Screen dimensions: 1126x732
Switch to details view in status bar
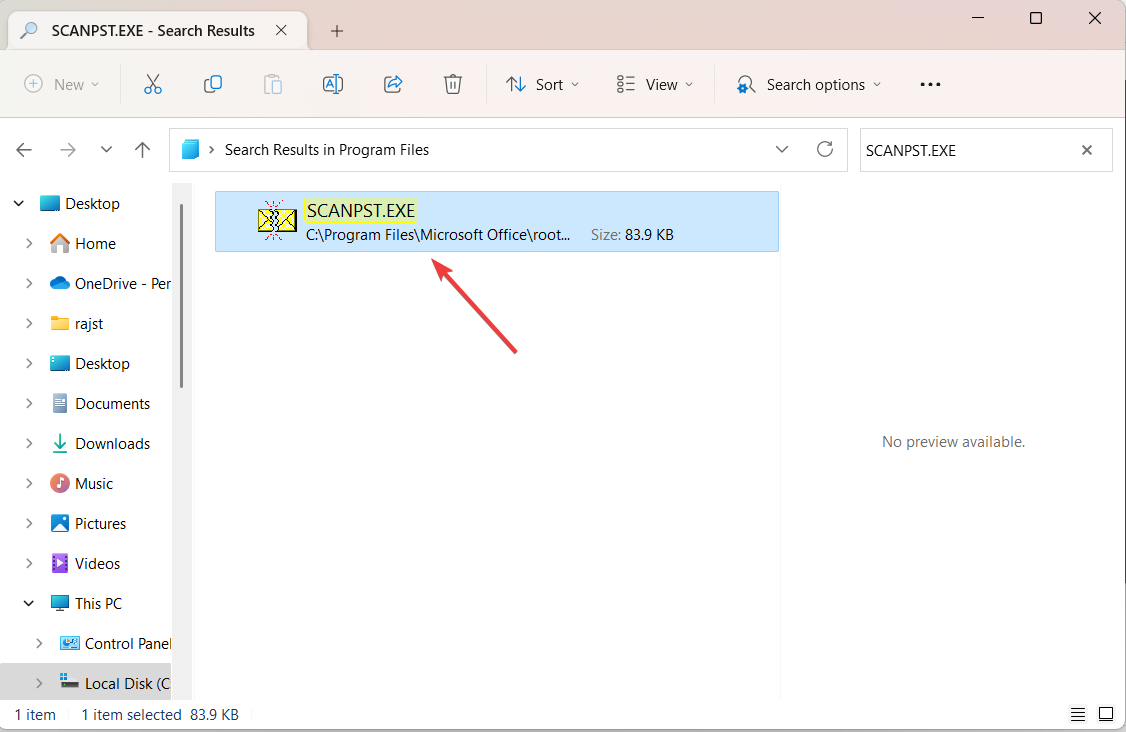[1078, 715]
